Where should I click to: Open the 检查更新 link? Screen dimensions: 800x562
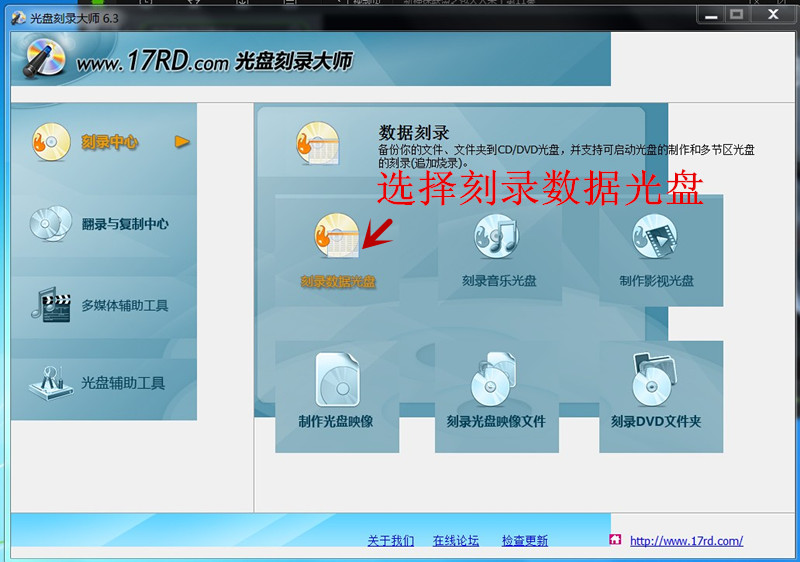(524, 541)
